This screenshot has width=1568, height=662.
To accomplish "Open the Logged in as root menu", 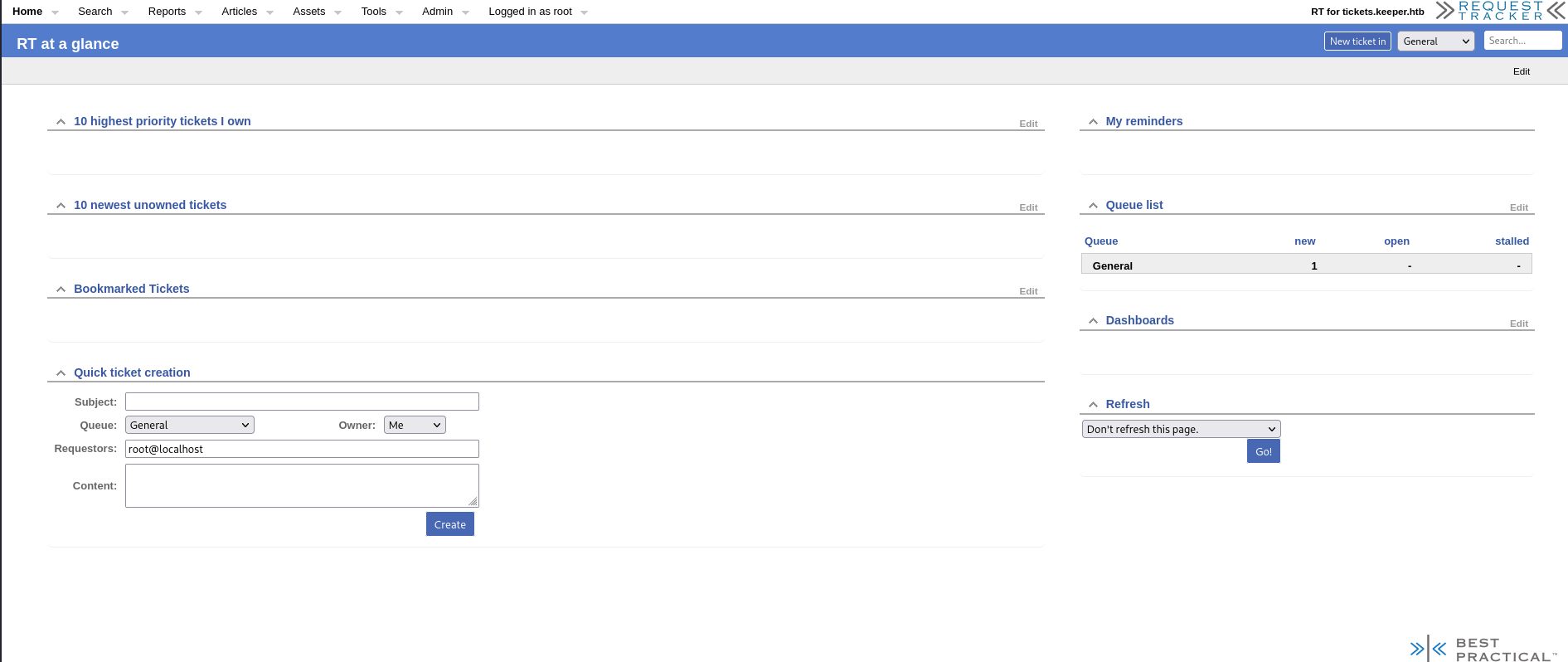I will coord(530,12).
